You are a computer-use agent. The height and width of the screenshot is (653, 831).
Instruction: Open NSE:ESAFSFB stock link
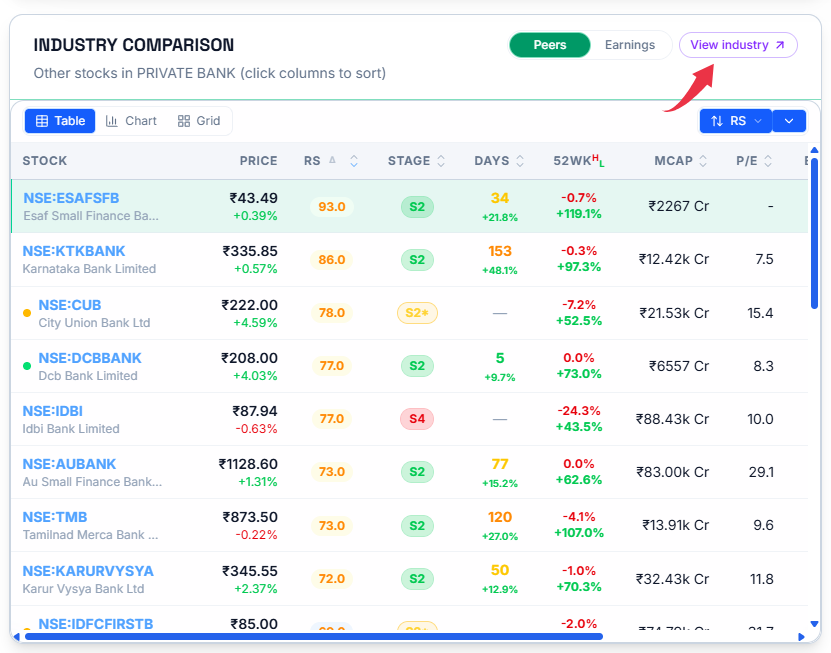coord(71,198)
